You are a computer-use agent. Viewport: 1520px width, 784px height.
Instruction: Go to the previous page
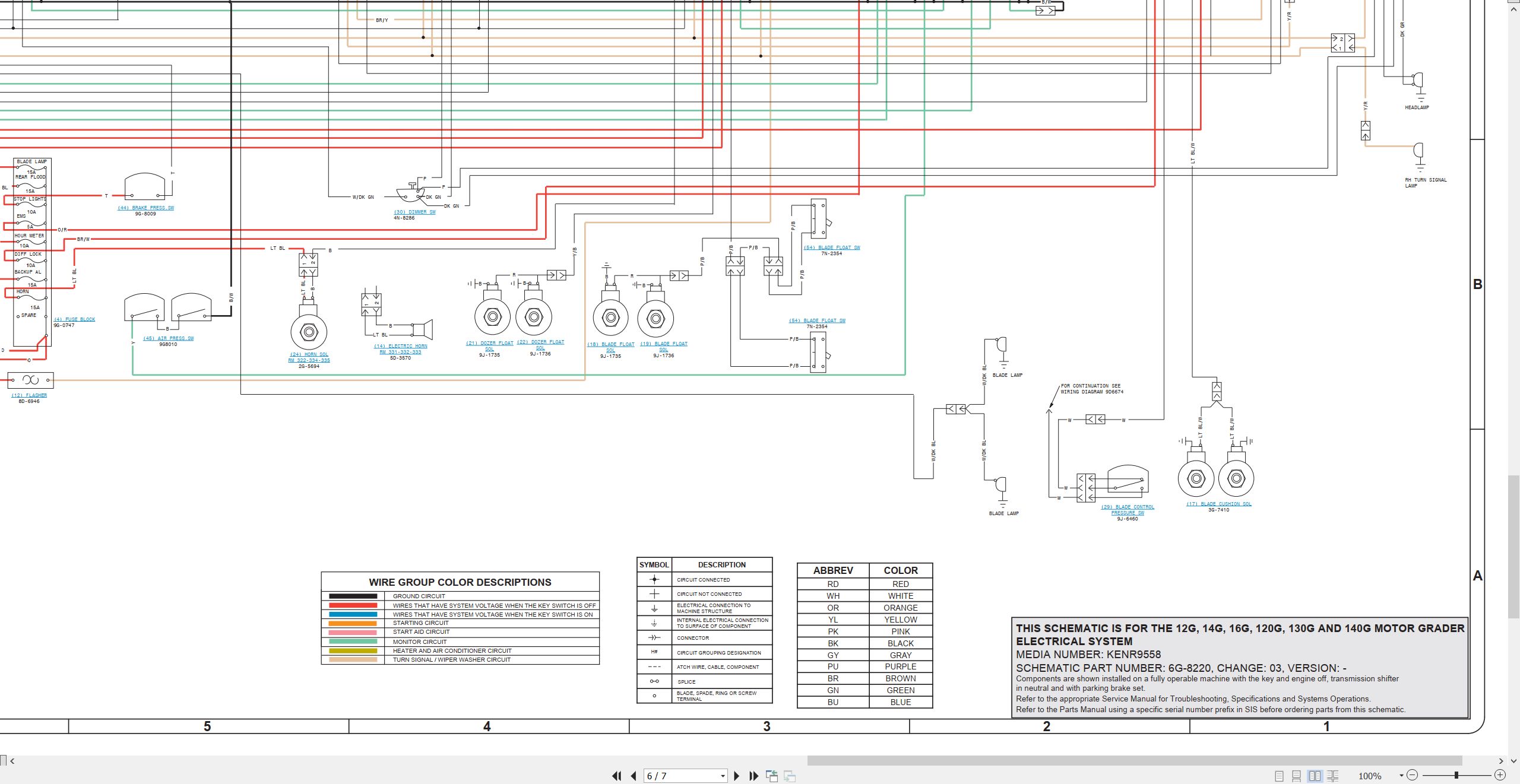pyautogui.click(x=634, y=776)
